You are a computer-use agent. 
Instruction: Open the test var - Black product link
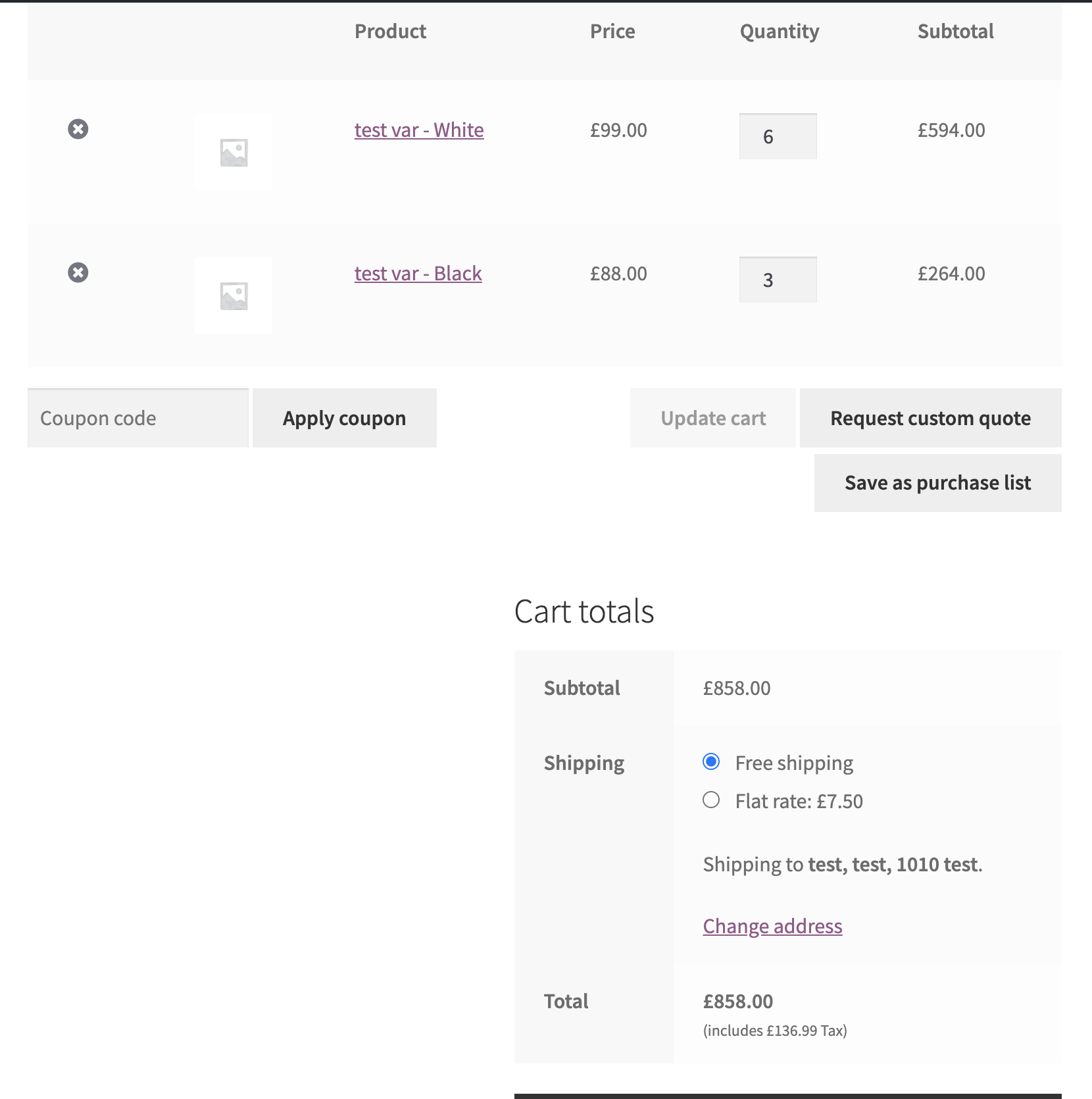418,274
